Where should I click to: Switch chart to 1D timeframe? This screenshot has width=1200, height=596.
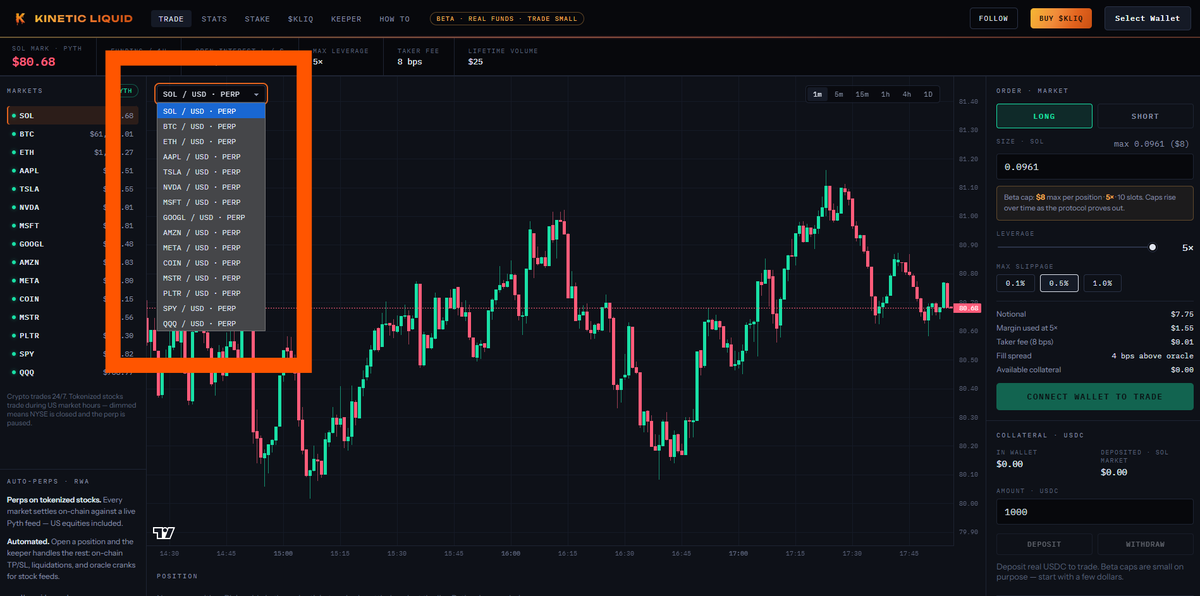pos(928,94)
